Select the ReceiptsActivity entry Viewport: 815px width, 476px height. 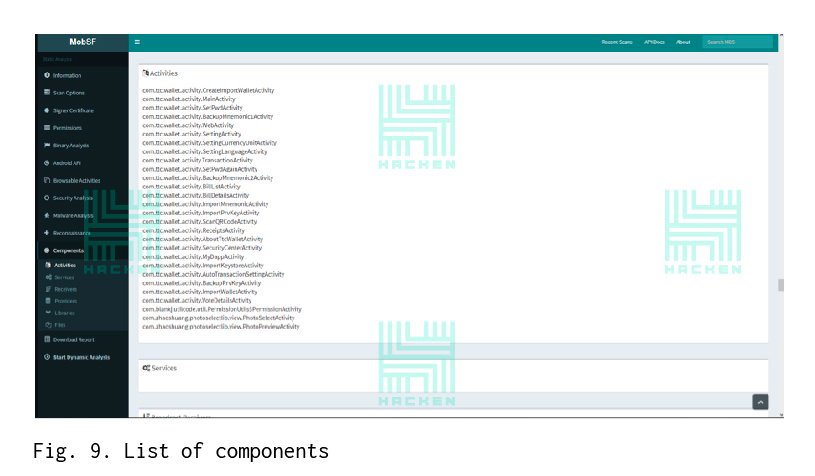click(x=193, y=231)
